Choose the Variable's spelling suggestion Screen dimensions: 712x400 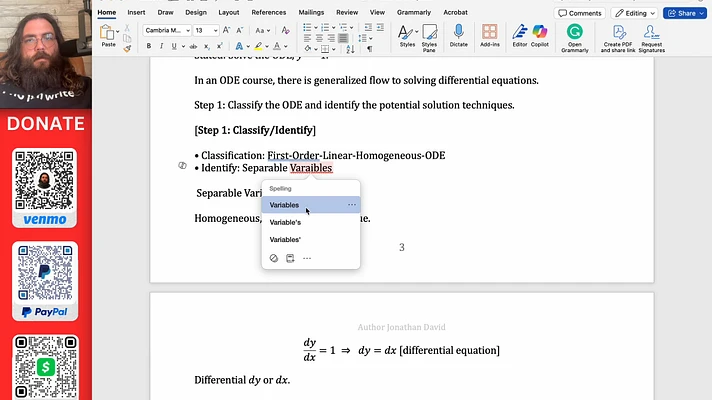311,222
